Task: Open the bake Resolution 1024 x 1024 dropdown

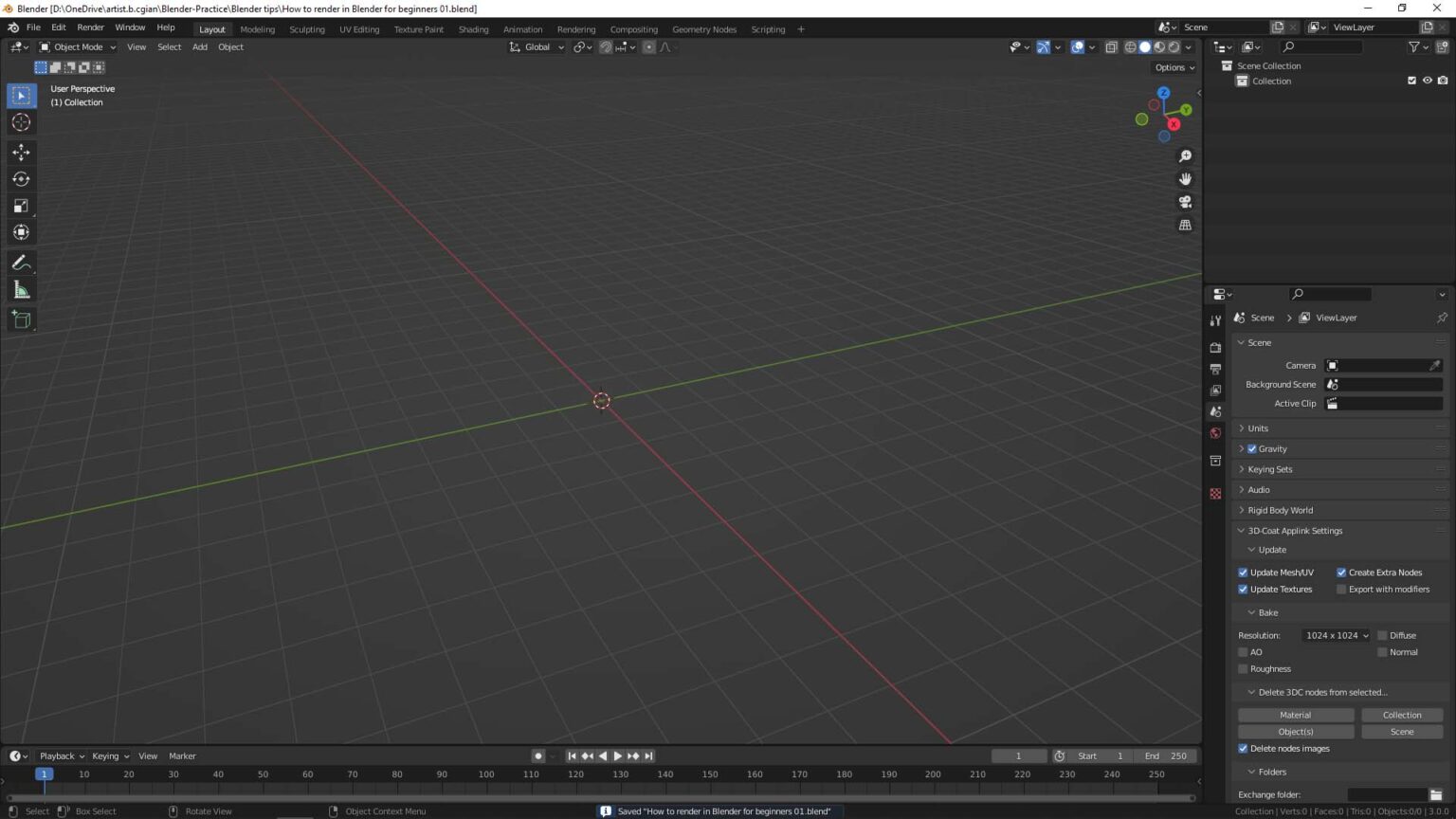Action: coord(1337,636)
